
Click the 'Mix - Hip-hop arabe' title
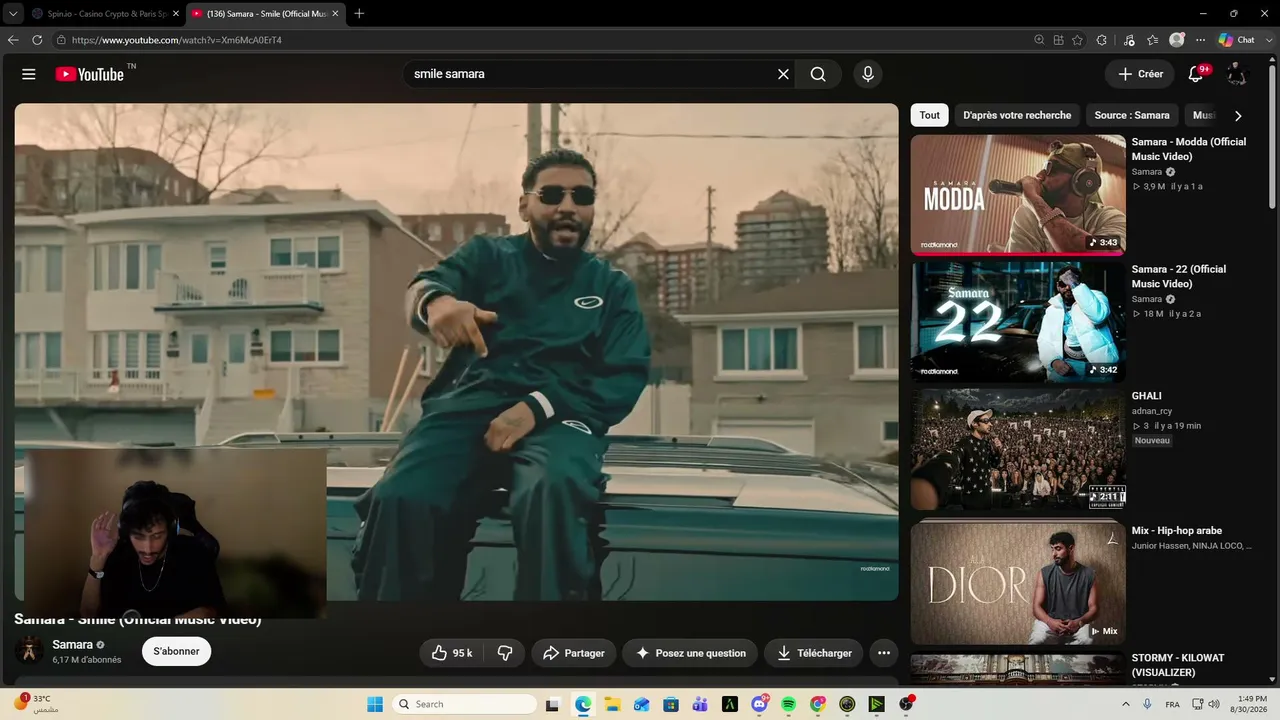coord(1177,531)
